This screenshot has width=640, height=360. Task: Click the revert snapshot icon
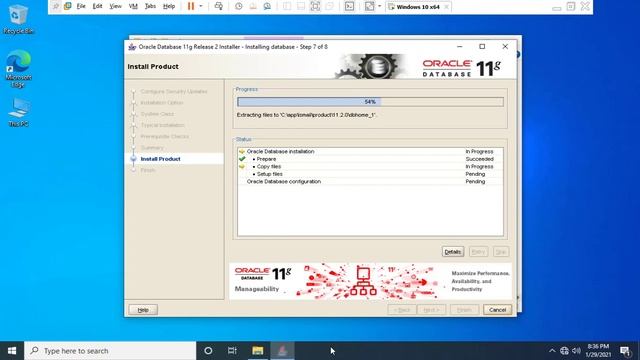253,6
